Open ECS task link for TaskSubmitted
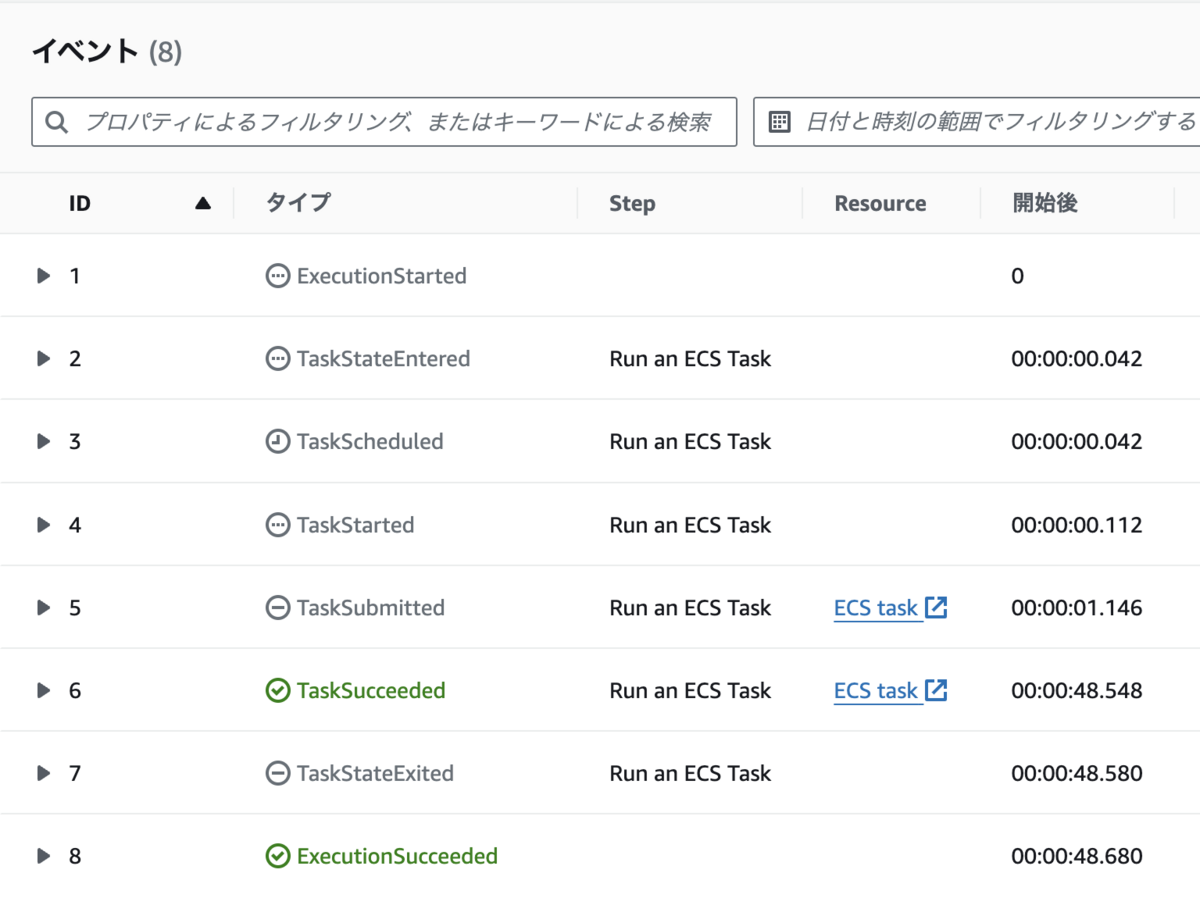The height and width of the screenshot is (898, 1200). pos(876,608)
